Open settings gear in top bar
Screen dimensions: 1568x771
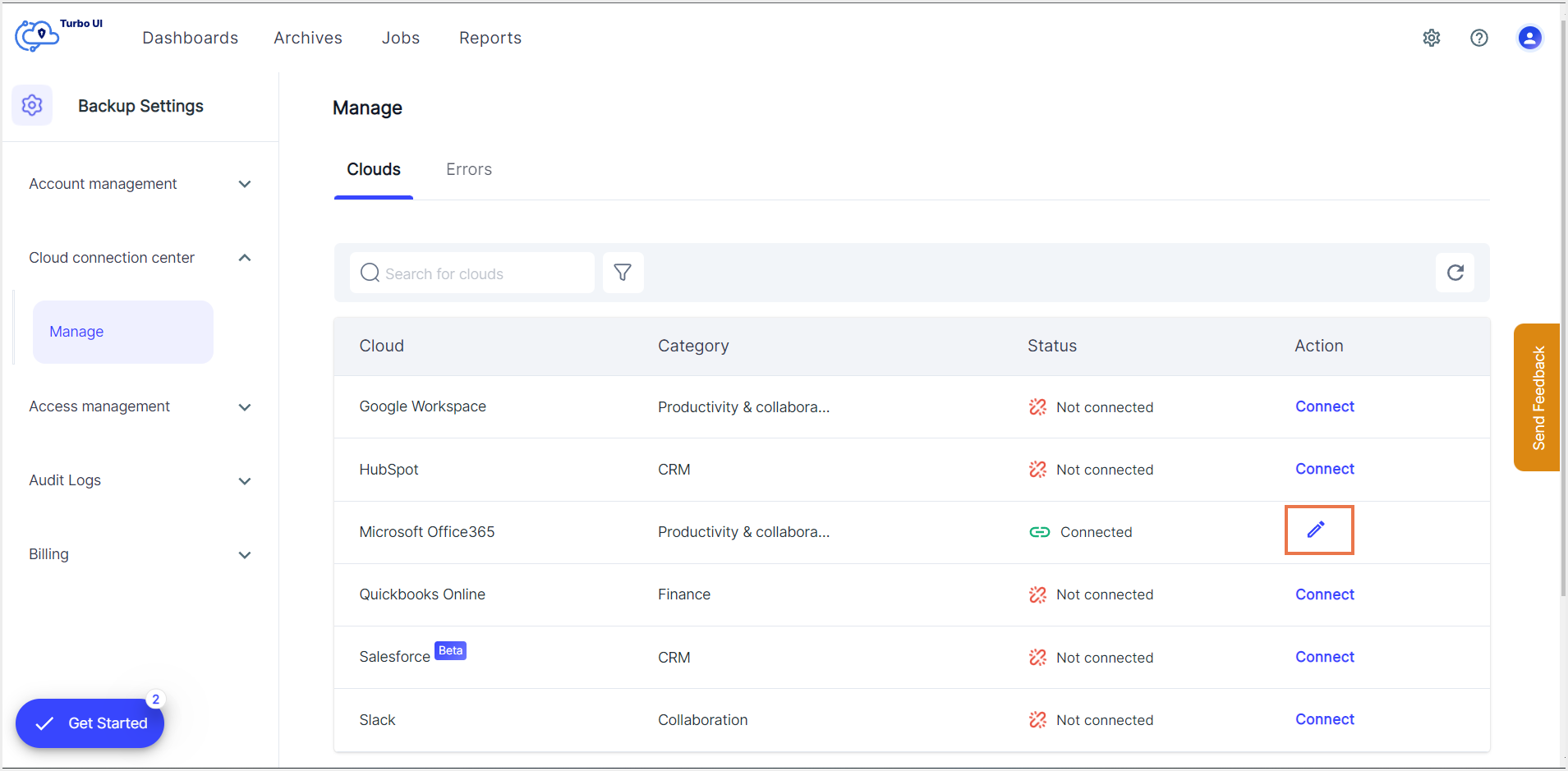point(1432,38)
